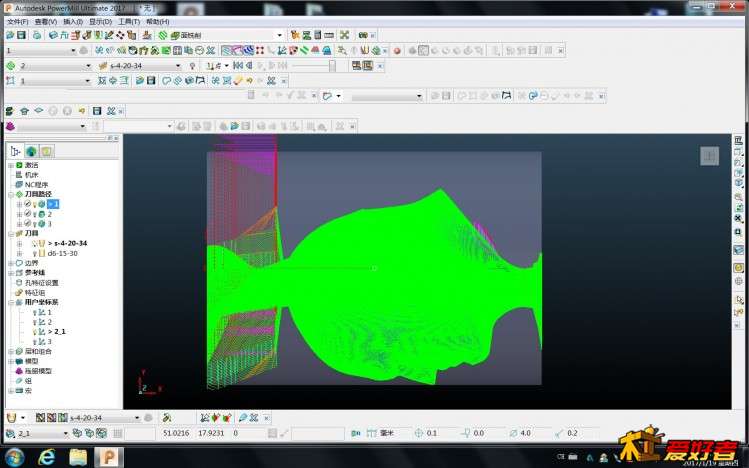Click the open boundary folder icon in boundary toolbar

coord(140,81)
